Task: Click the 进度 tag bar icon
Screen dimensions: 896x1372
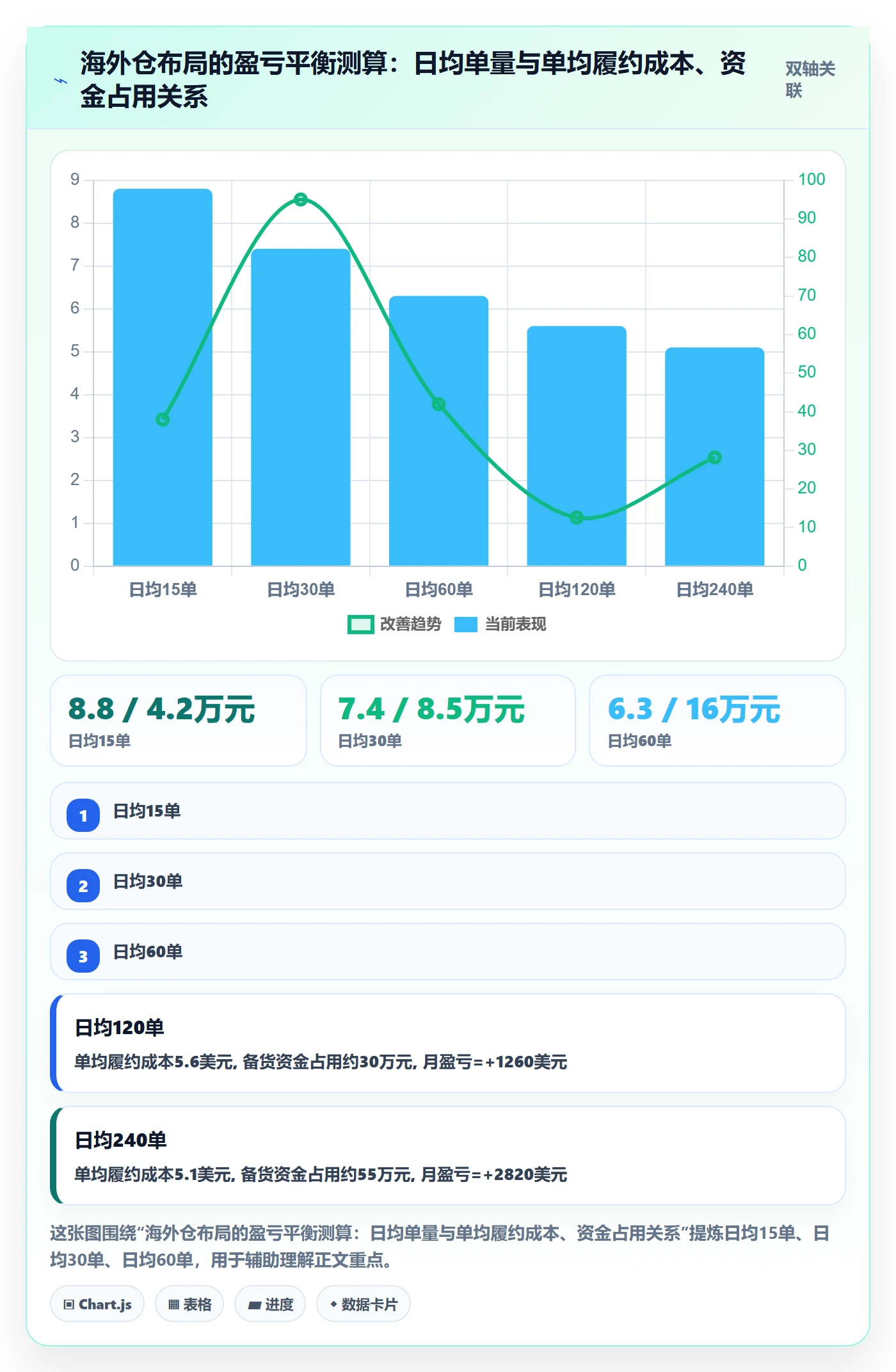Action: tap(254, 1305)
